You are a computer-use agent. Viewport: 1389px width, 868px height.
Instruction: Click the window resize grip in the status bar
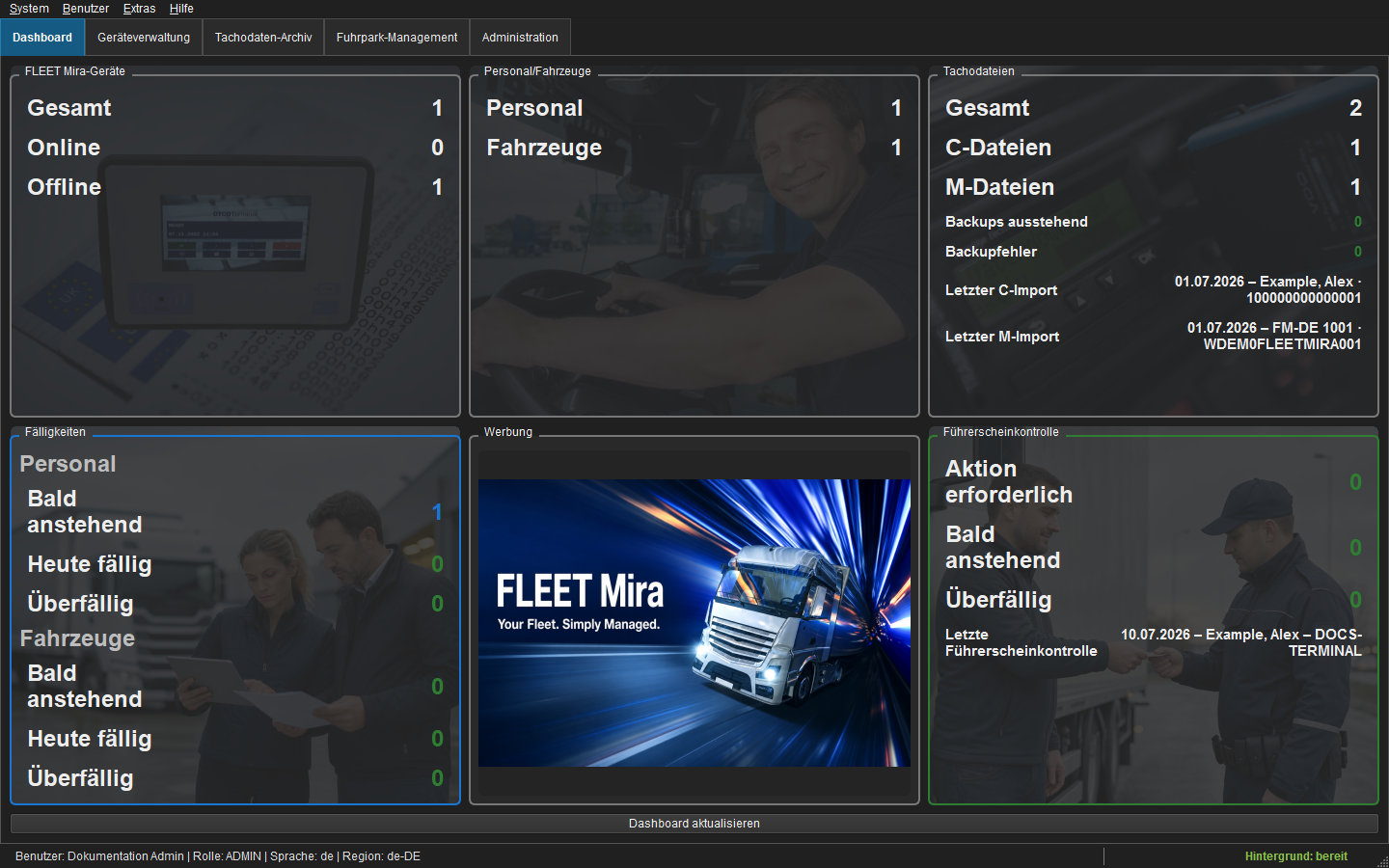click(x=1381, y=860)
